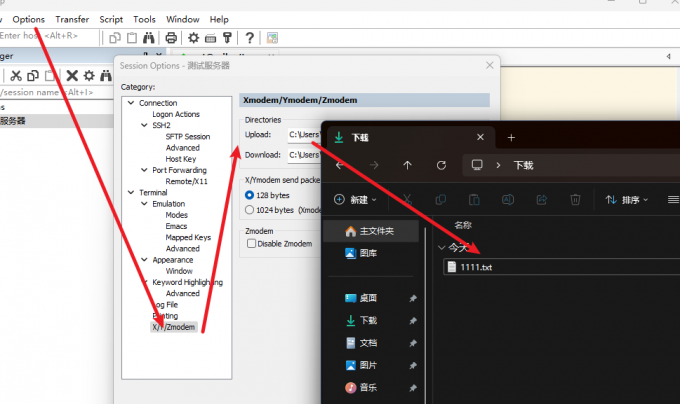This screenshot has height=404, width=680.
Task: Click the Paste clipboard icon in main toolbar
Action: coord(132,38)
